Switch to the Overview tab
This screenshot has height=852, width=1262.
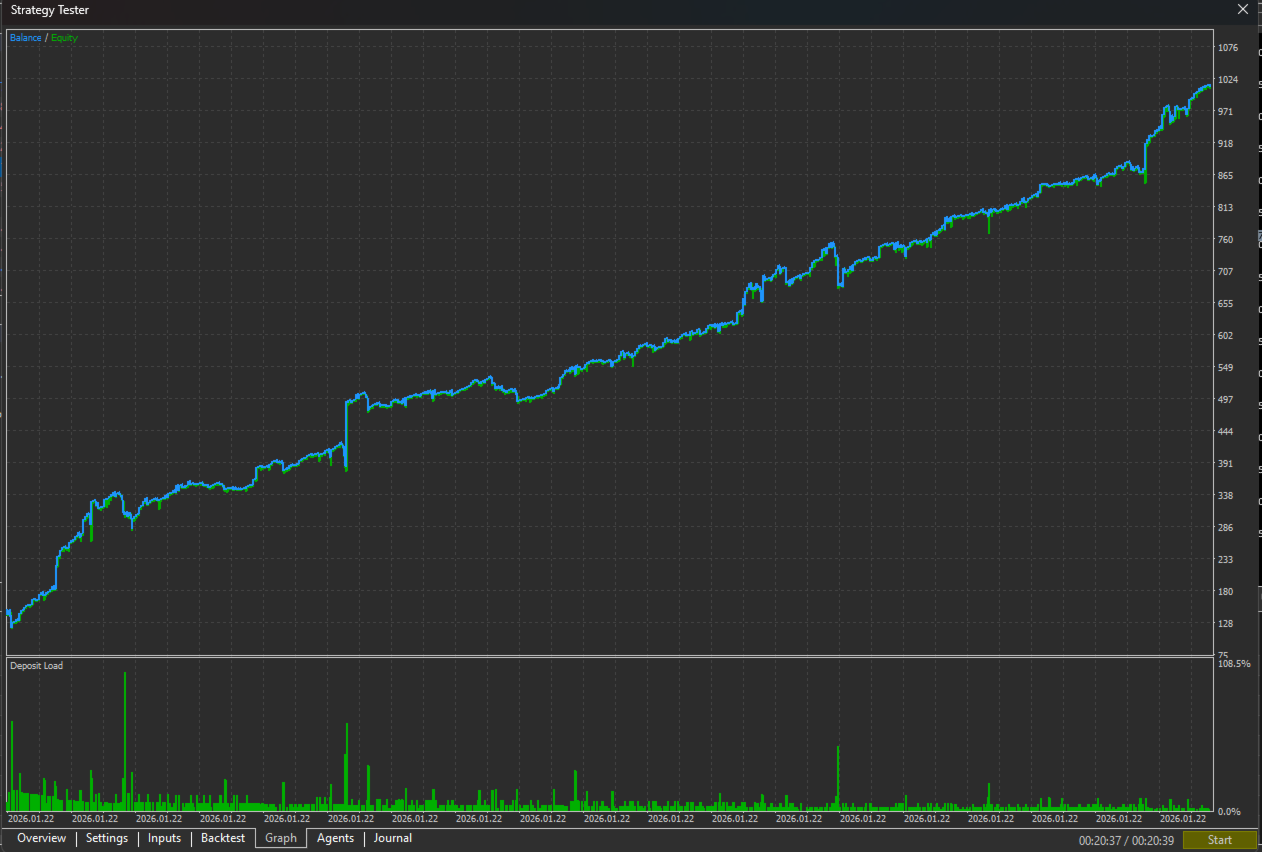coord(41,838)
